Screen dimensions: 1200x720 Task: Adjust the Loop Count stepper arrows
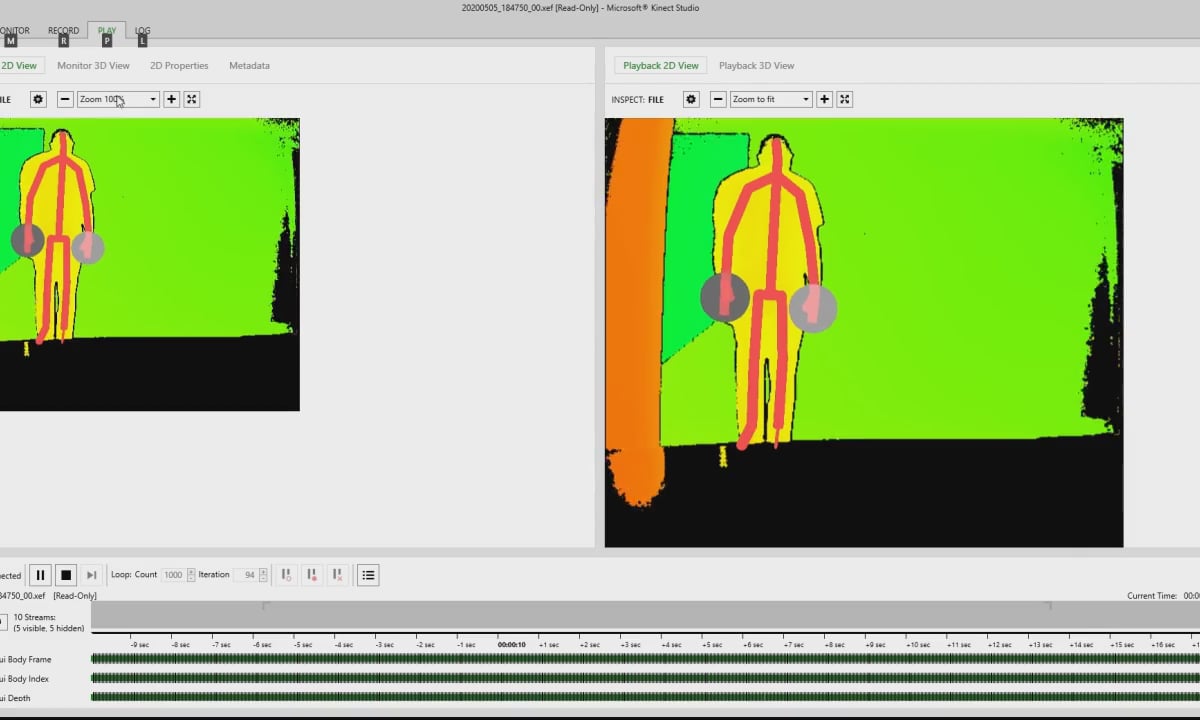coord(191,575)
